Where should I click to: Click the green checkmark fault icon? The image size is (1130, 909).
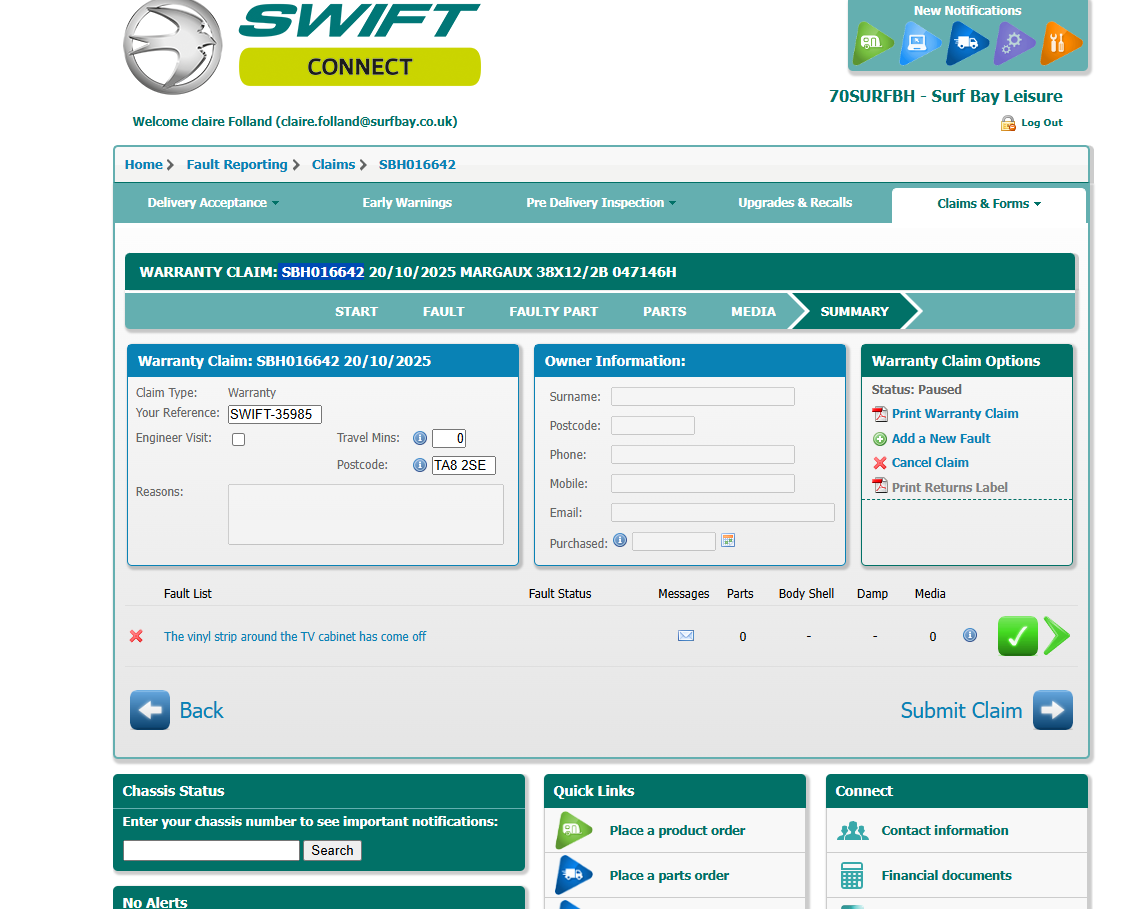pos(1017,636)
